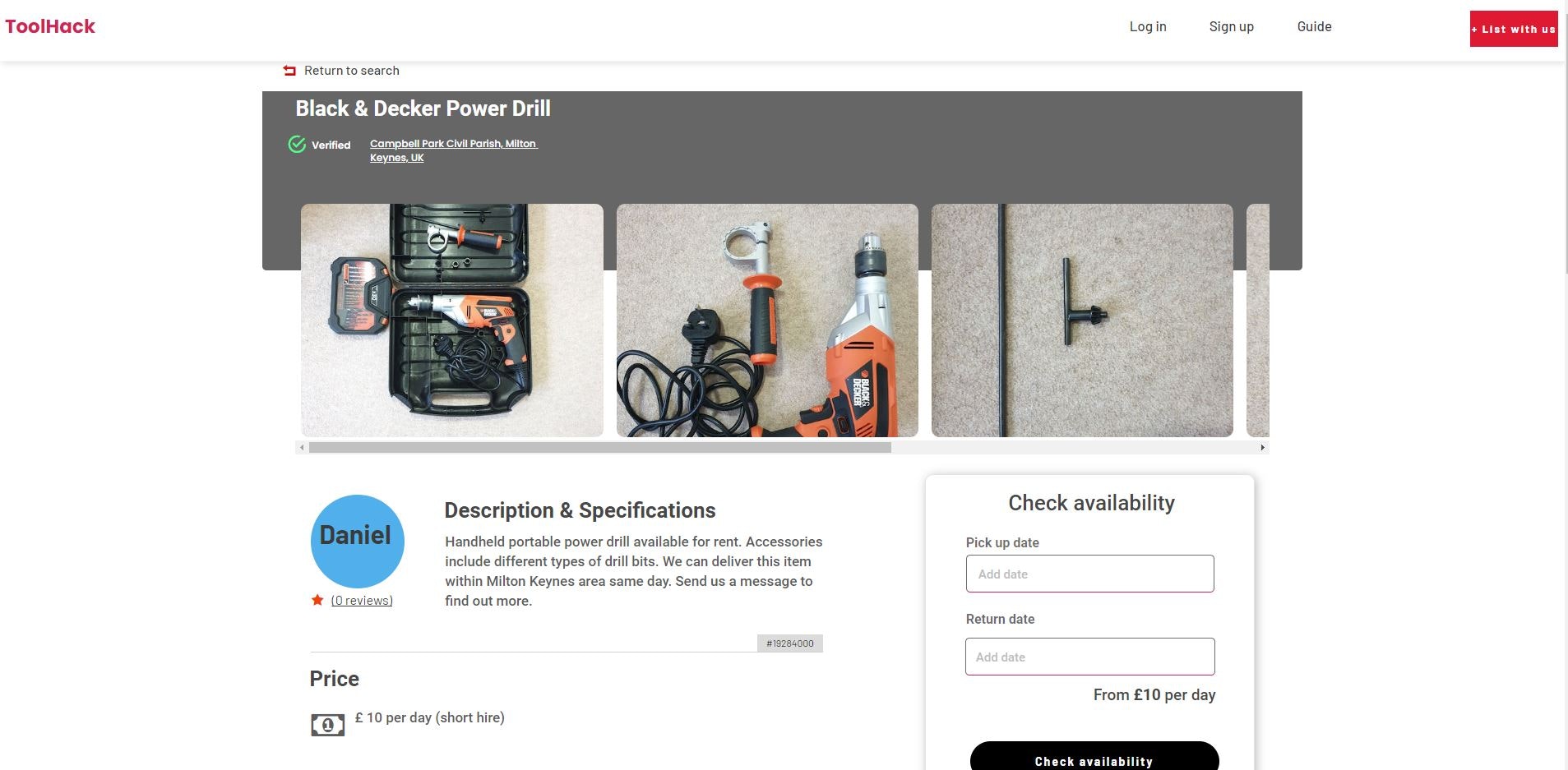Image resolution: width=1568 pixels, height=770 pixels.
Task: Click the orange review star icon
Action: click(x=317, y=600)
